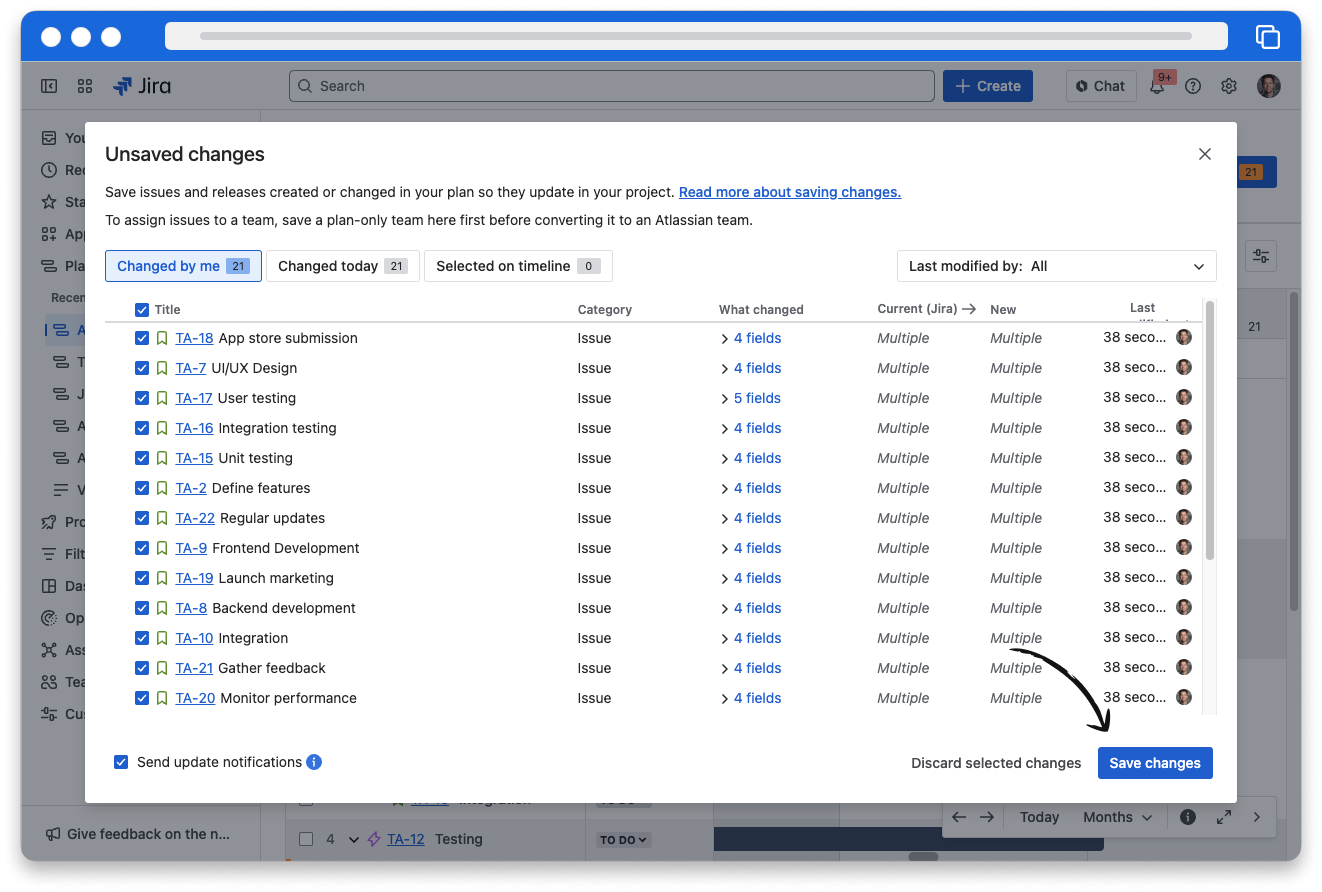Toggle the sidebar collapse icon
The image size is (1322, 892).
click(49, 86)
